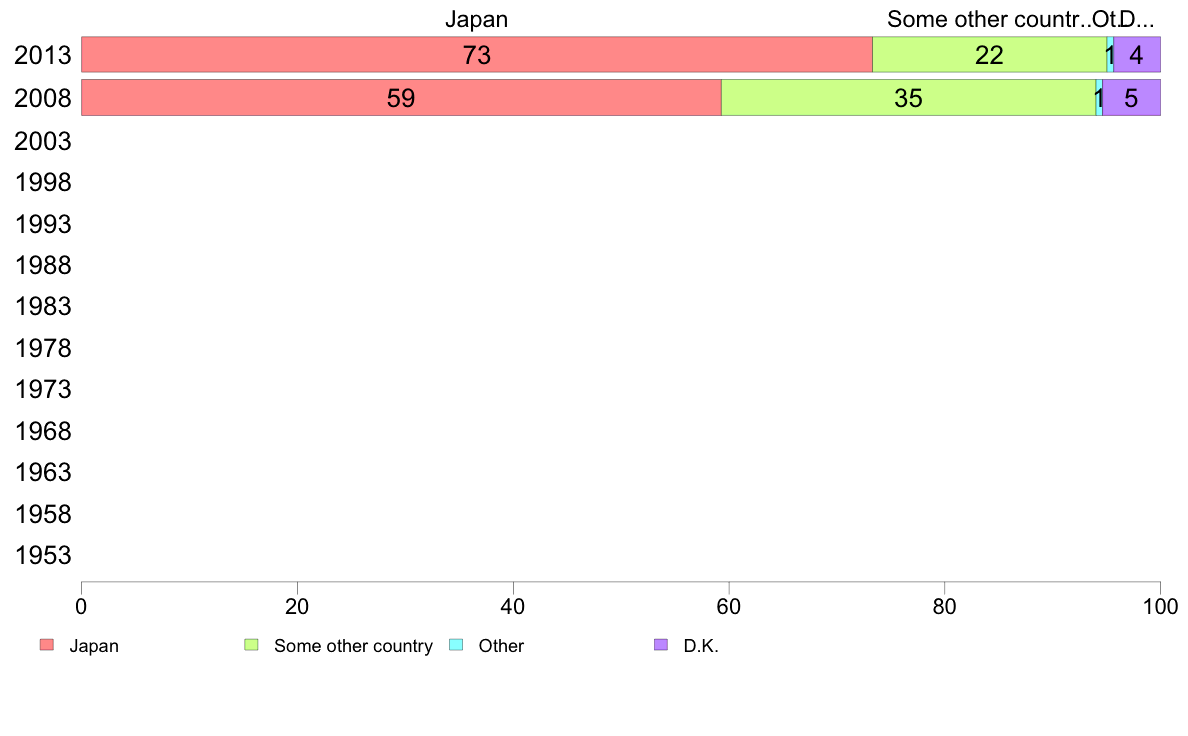1188x736 pixels.
Task: Click the D.K. legend text
Action: click(701, 646)
